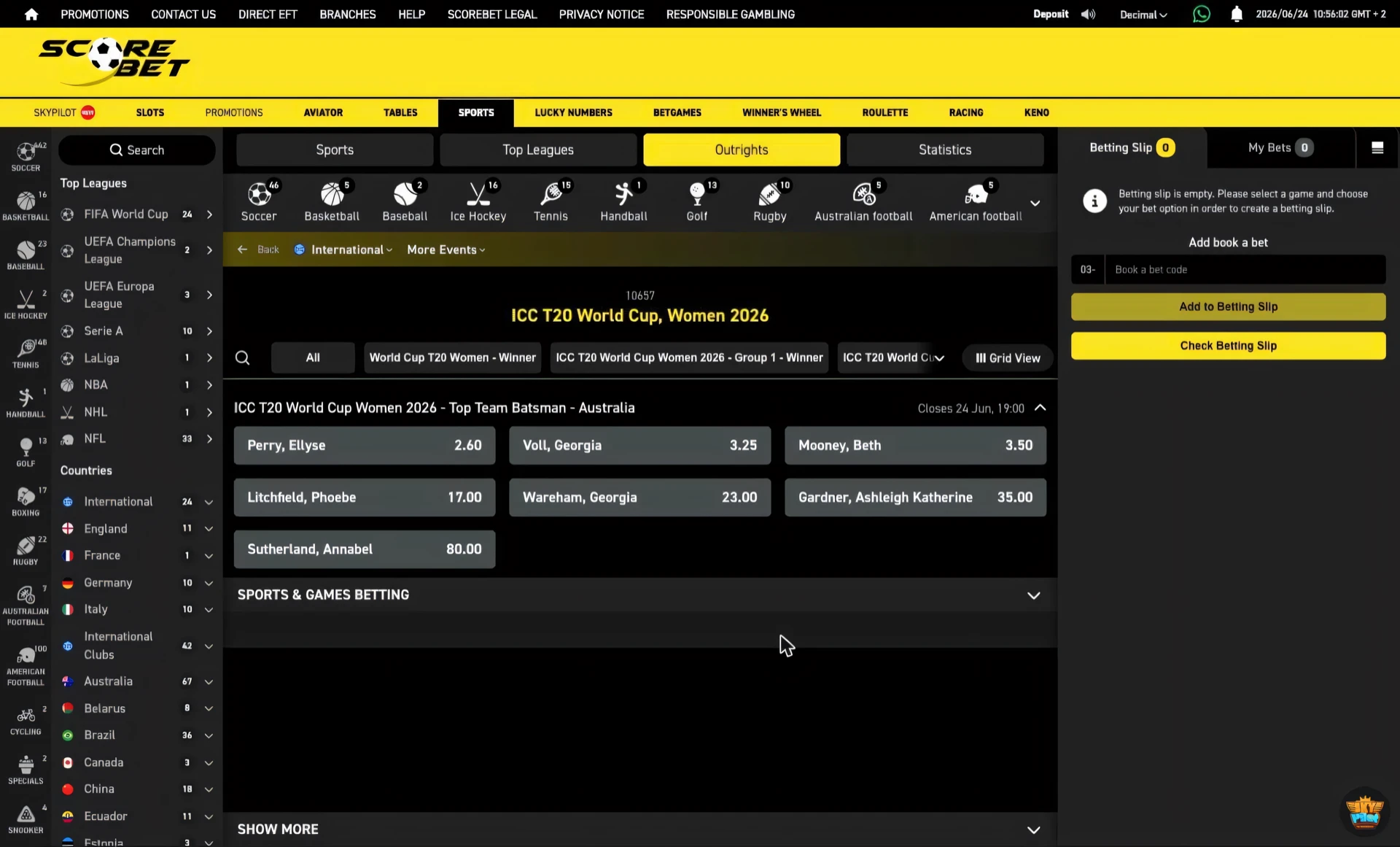
Task: Open the International region dropdown
Action: click(x=343, y=250)
